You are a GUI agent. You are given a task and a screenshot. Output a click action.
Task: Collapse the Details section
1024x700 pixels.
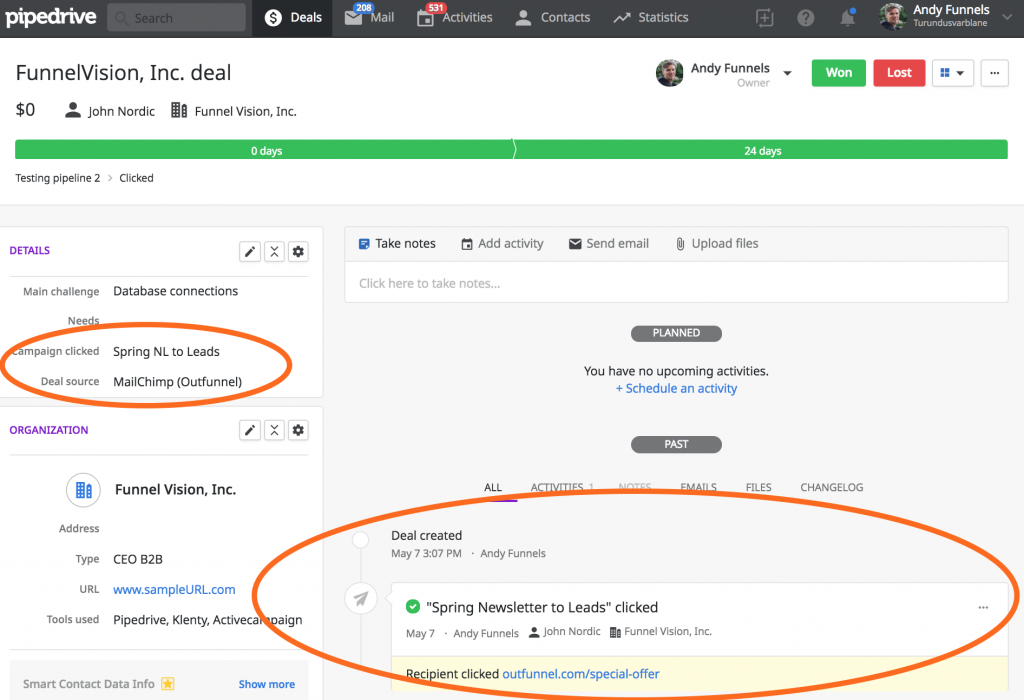(274, 251)
